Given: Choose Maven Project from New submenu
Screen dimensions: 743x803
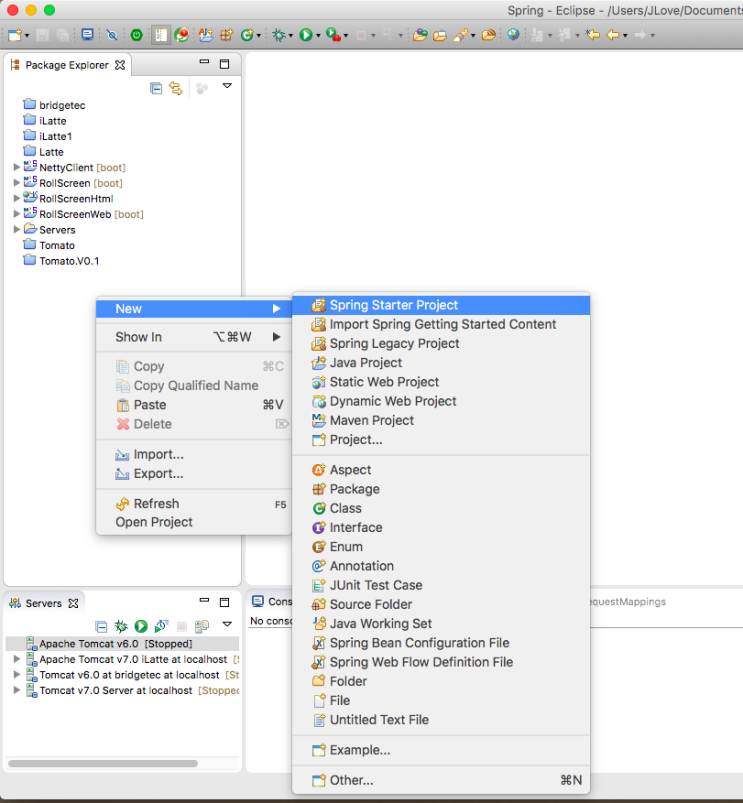Looking at the screenshot, I should coord(371,420).
